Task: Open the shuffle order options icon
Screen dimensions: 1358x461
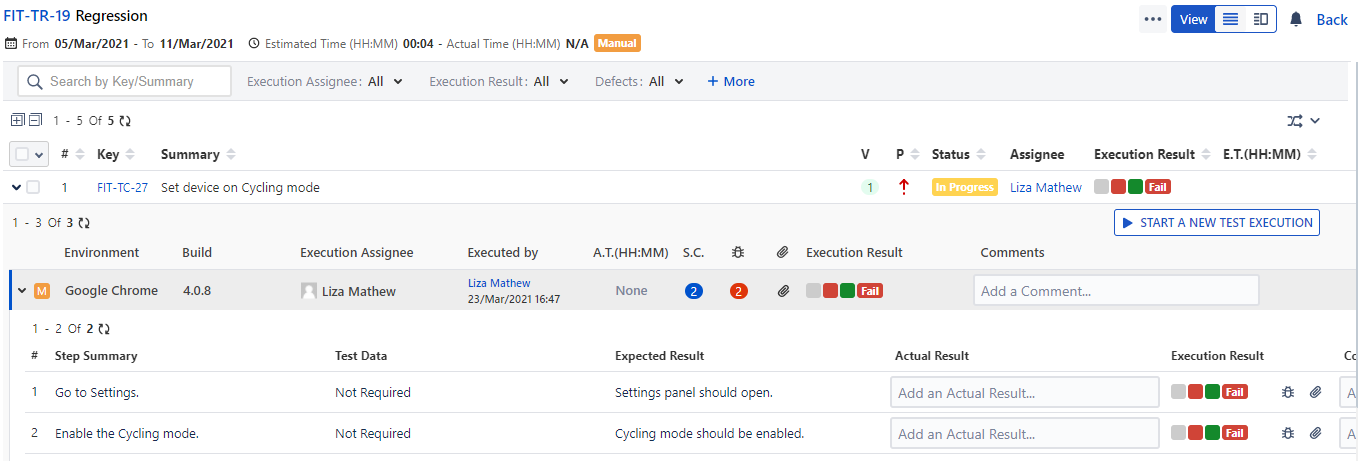Action: [1295, 121]
